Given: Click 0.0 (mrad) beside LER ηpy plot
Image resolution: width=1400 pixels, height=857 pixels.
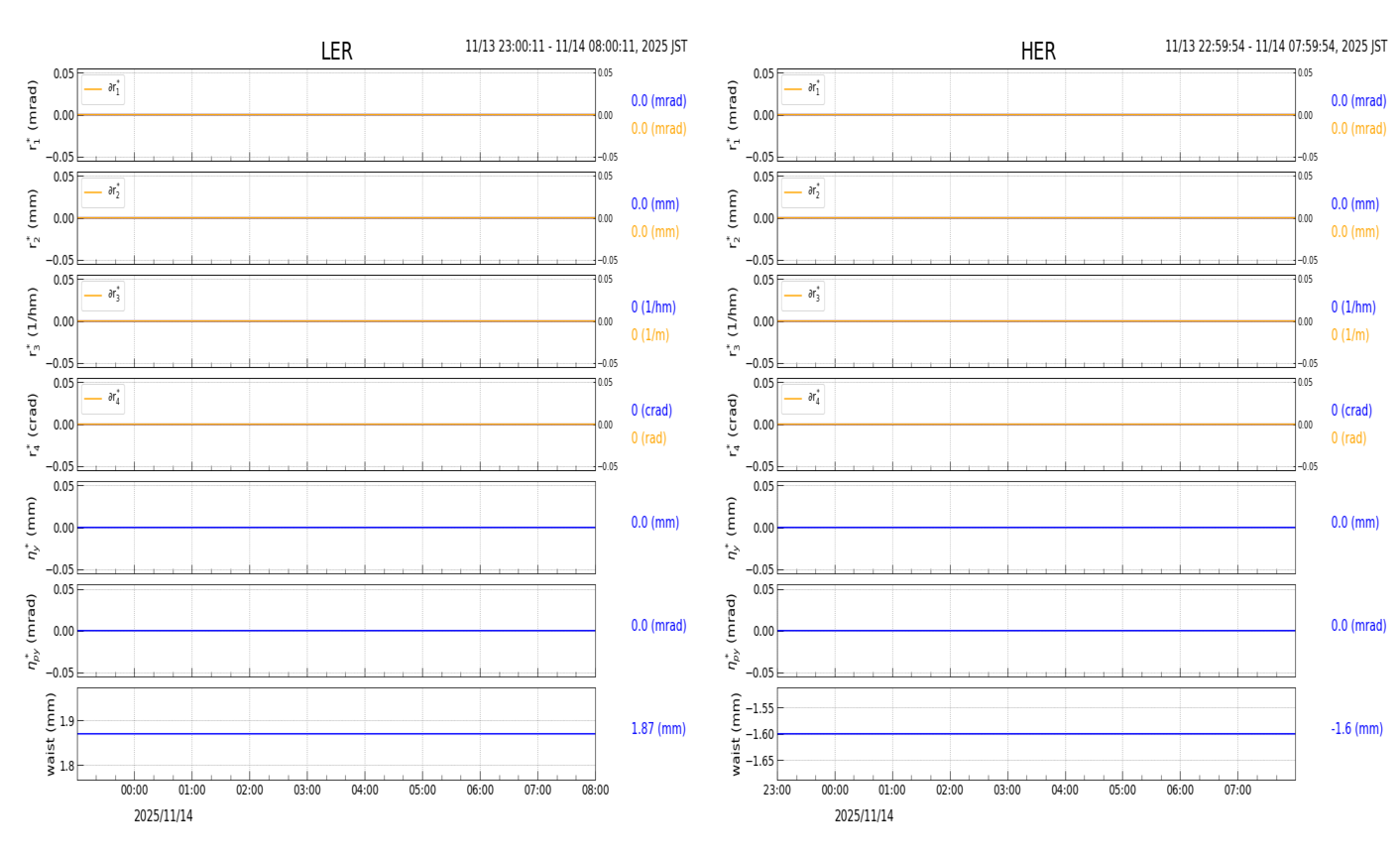Looking at the screenshot, I should [658, 626].
